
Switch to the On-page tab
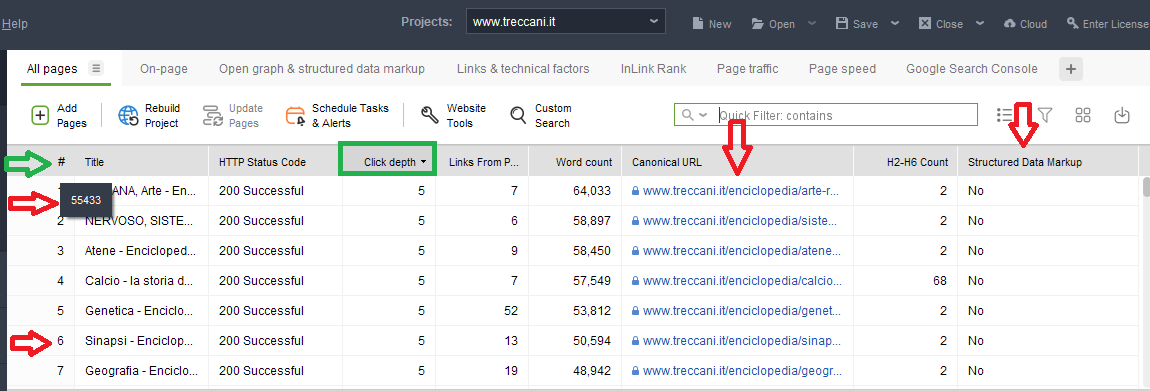[164, 69]
